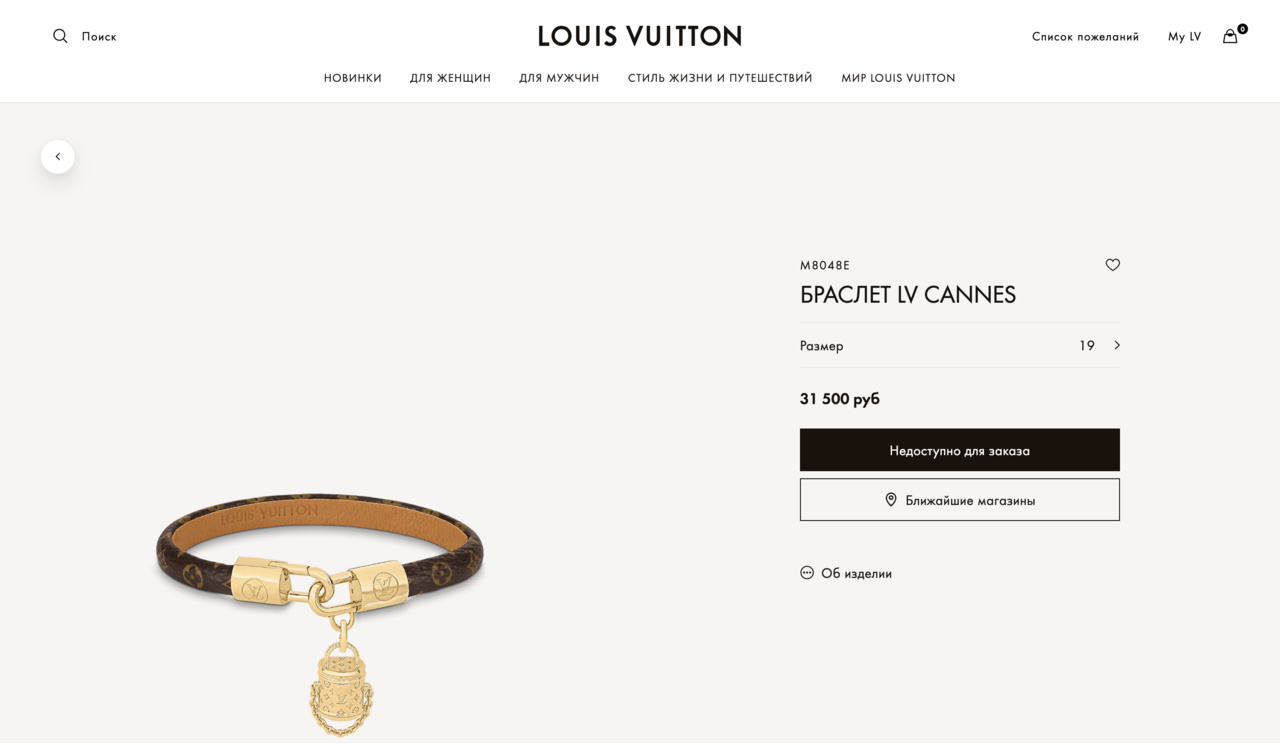
Task: Open the shopping bag icon
Action: 1230,36
